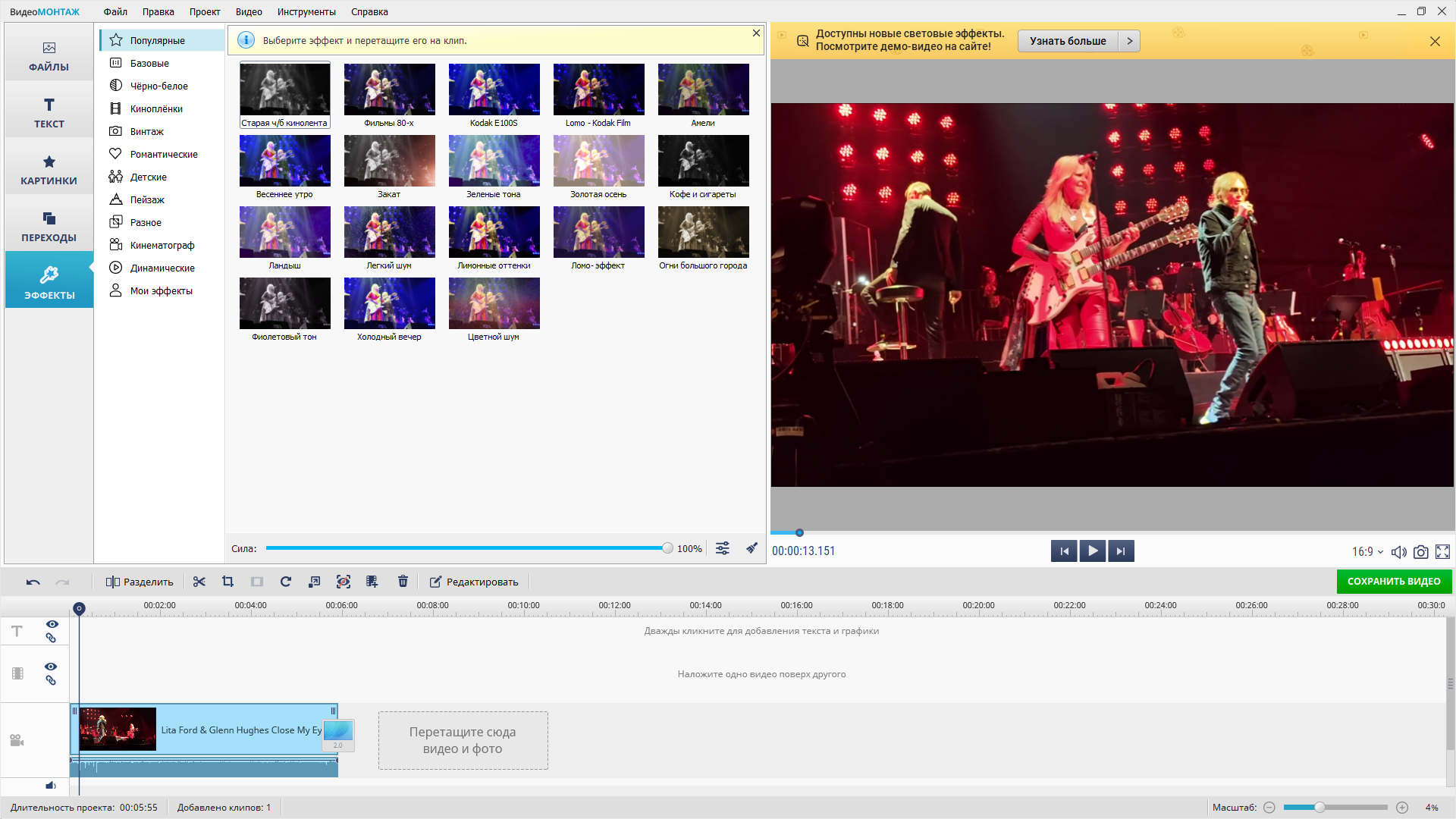Click the rotate clip icon

[x=286, y=582]
